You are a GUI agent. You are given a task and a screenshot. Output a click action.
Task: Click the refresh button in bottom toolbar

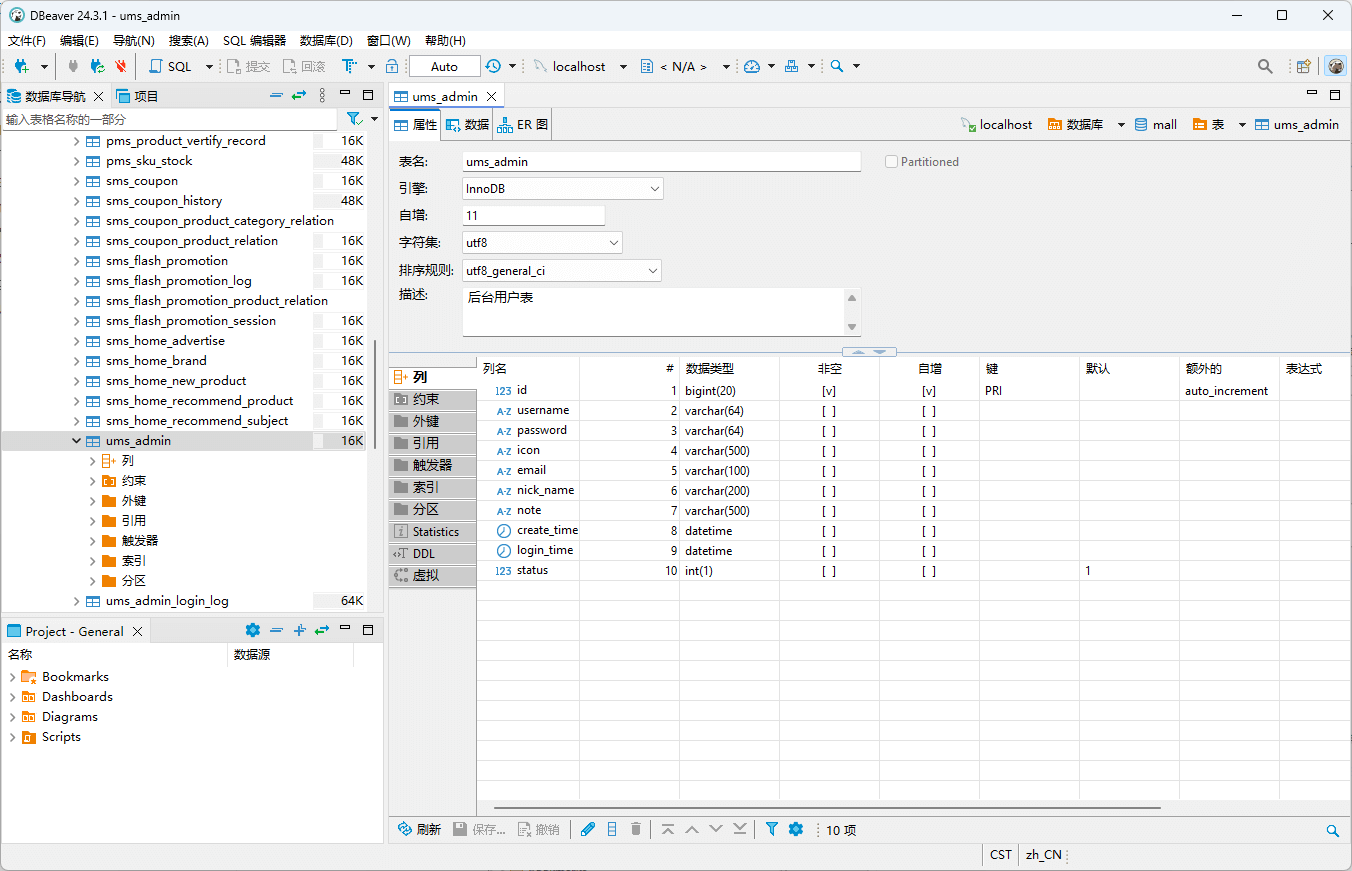click(419, 829)
